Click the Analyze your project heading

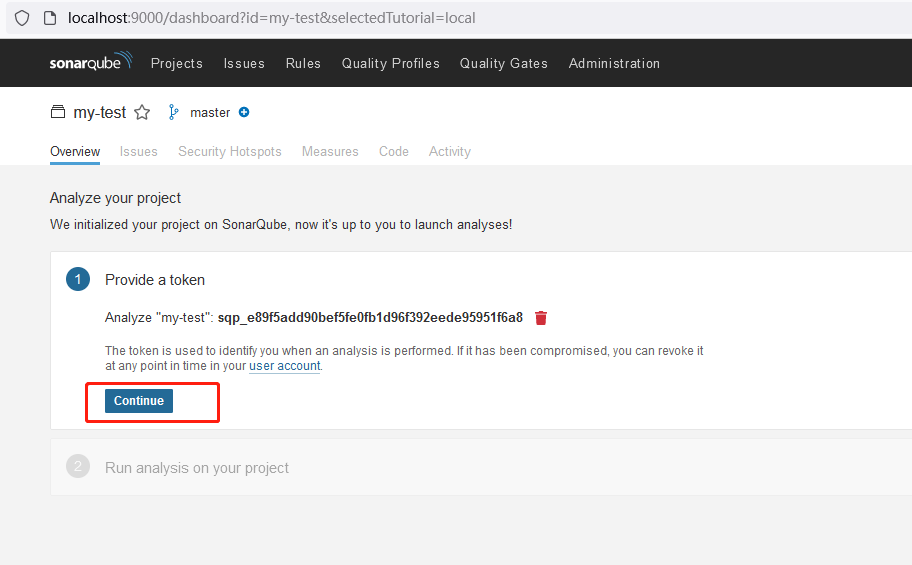tap(115, 198)
